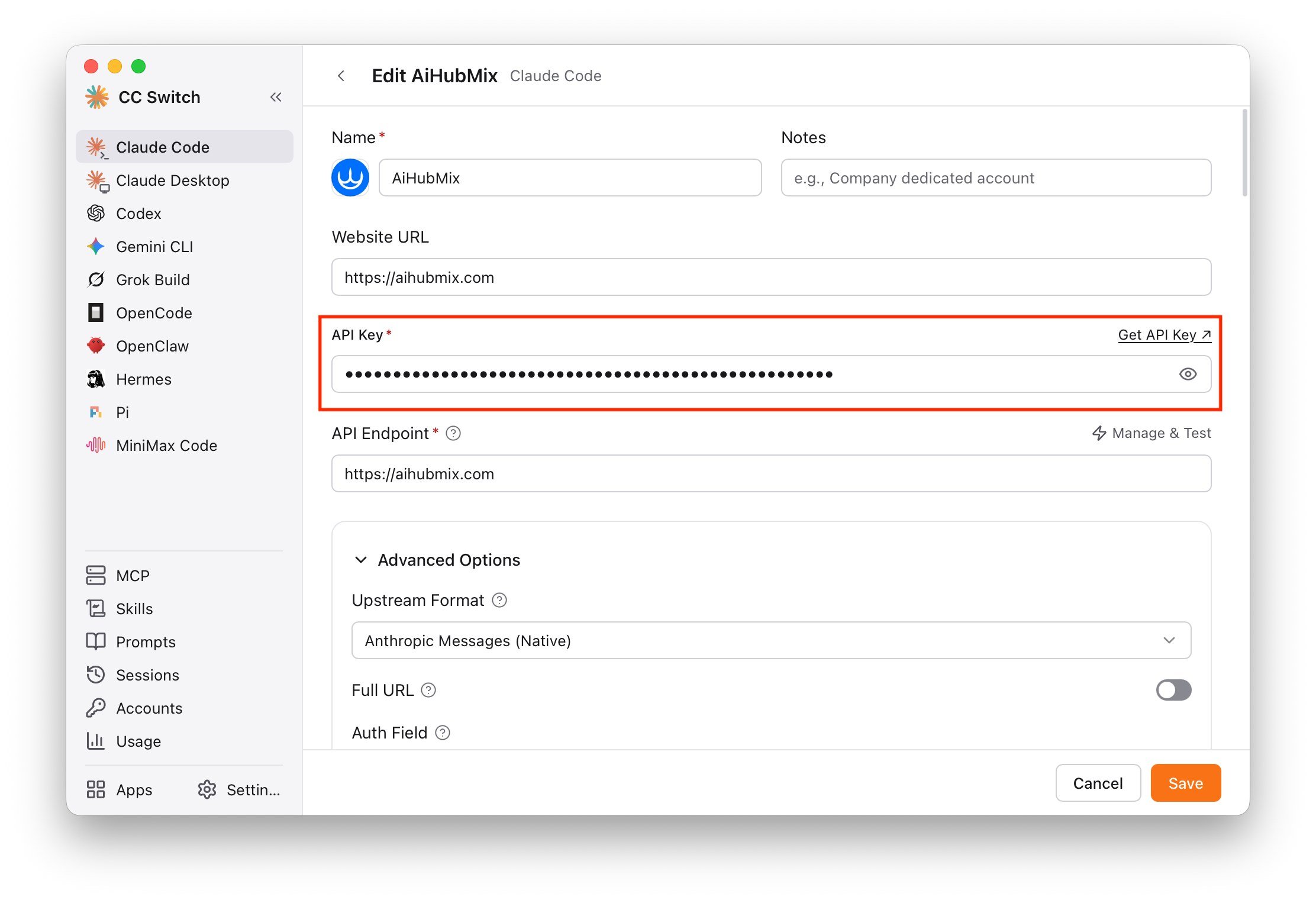Select MiniMax Code in sidebar
The image size is (1316, 903).
[x=185, y=445]
